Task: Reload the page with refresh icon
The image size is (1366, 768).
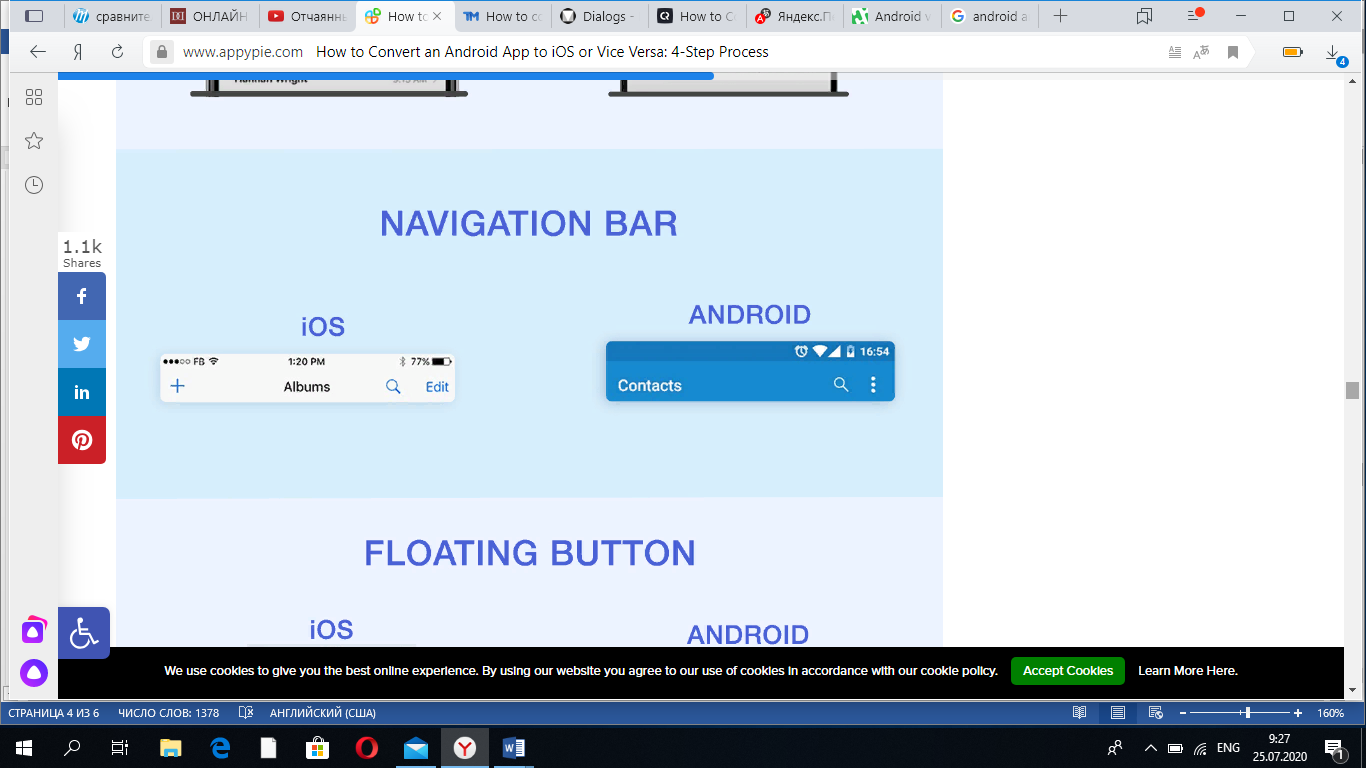Action: click(117, 52)
